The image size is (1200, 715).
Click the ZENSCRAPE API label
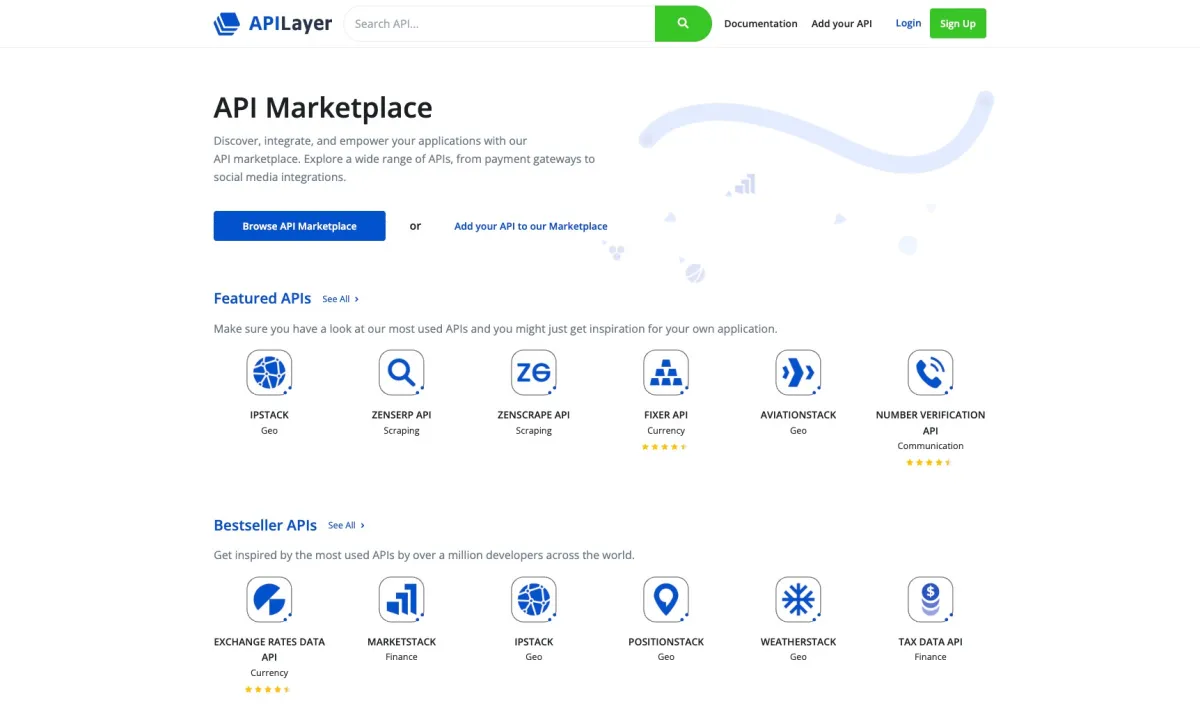pyautogui.click(x=533, y=415)
